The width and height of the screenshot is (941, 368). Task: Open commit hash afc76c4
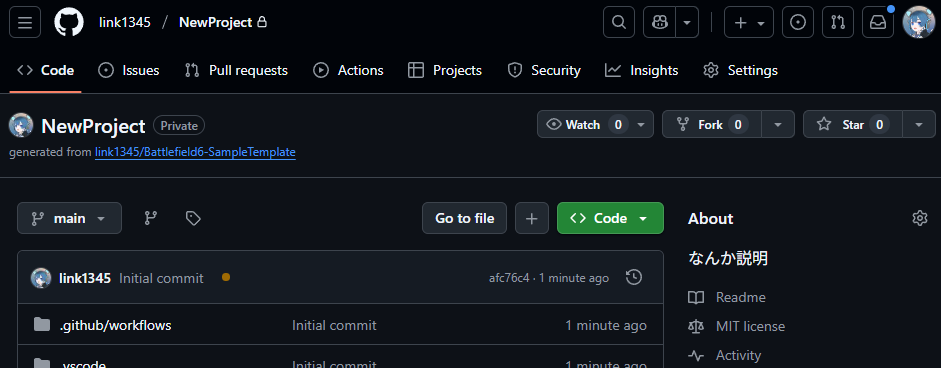(509, 278)
